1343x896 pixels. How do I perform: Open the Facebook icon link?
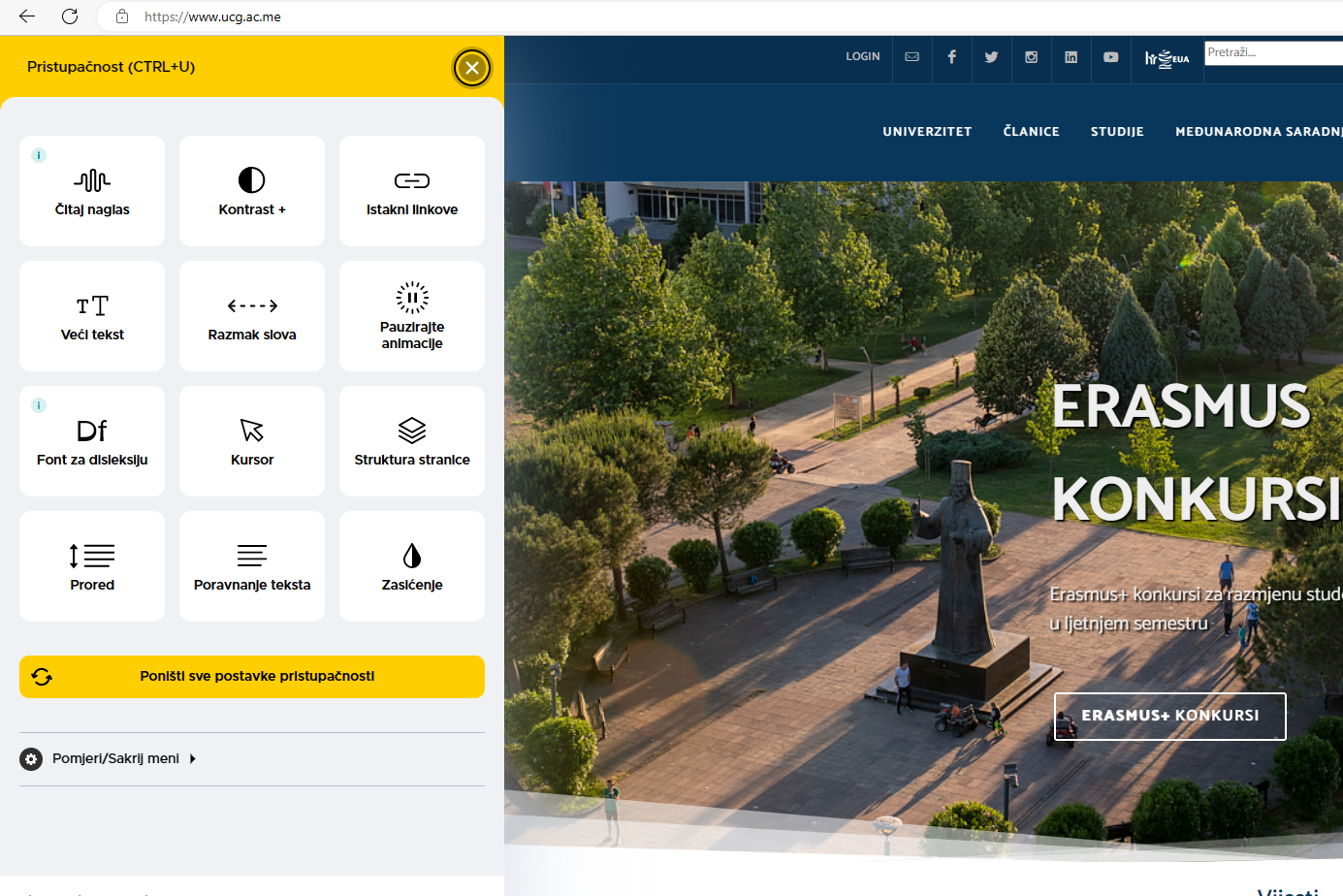[951, 57]
